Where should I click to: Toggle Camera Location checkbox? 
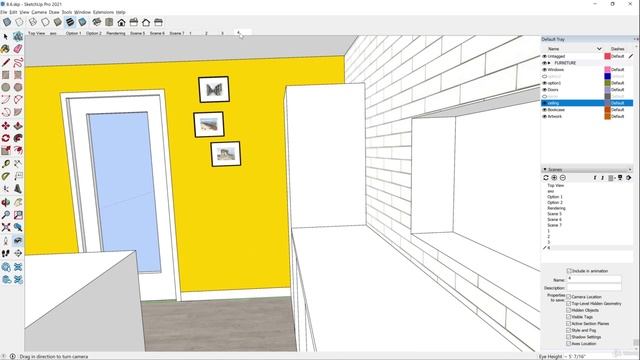(569, 297)
